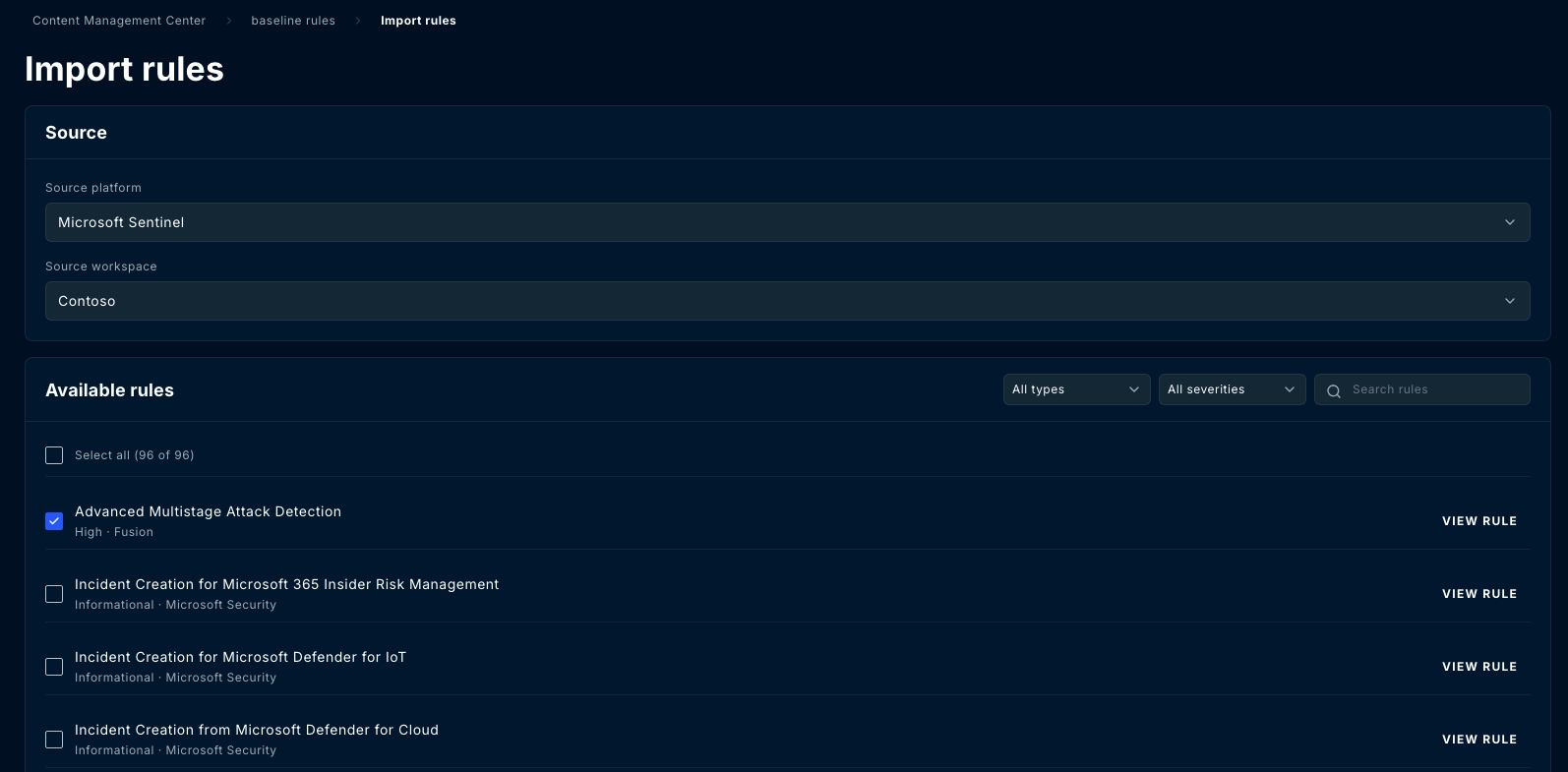Tick the Select all (96 of 96) checkbox
Image resolution: width=1568 pixels, height=772 pixels.
54,455
